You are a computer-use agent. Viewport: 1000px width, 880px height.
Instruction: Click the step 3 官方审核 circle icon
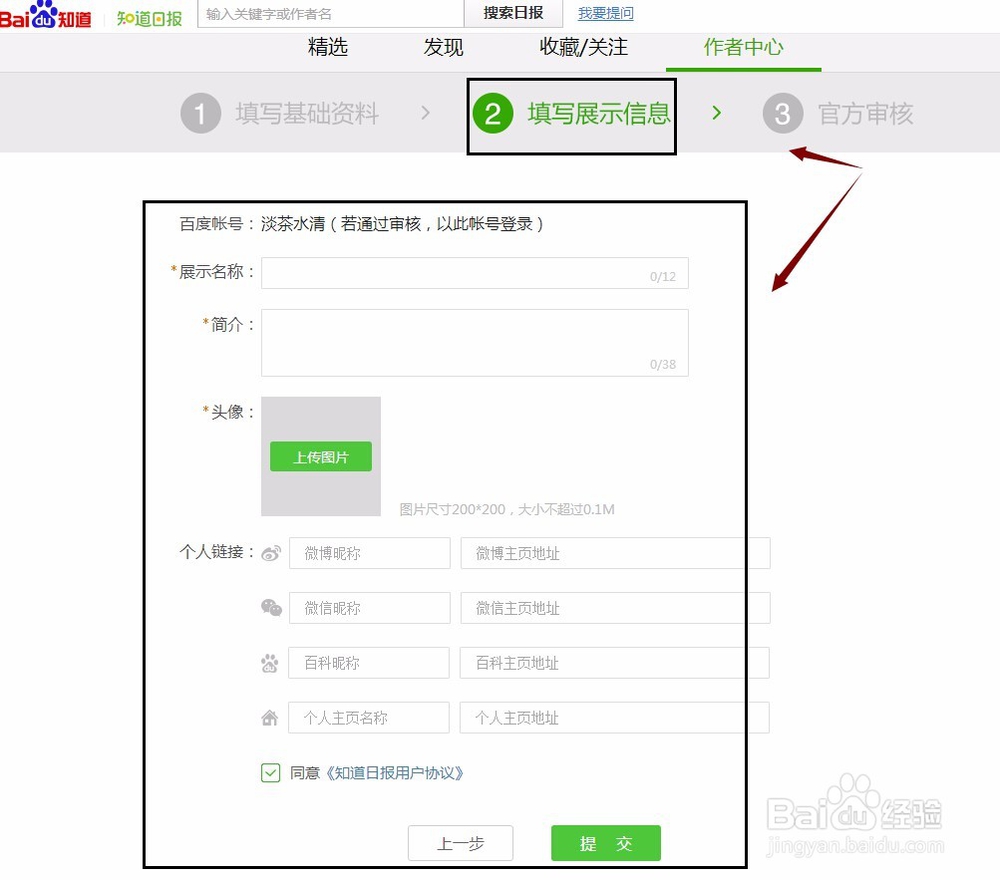[x=783, y=113]
